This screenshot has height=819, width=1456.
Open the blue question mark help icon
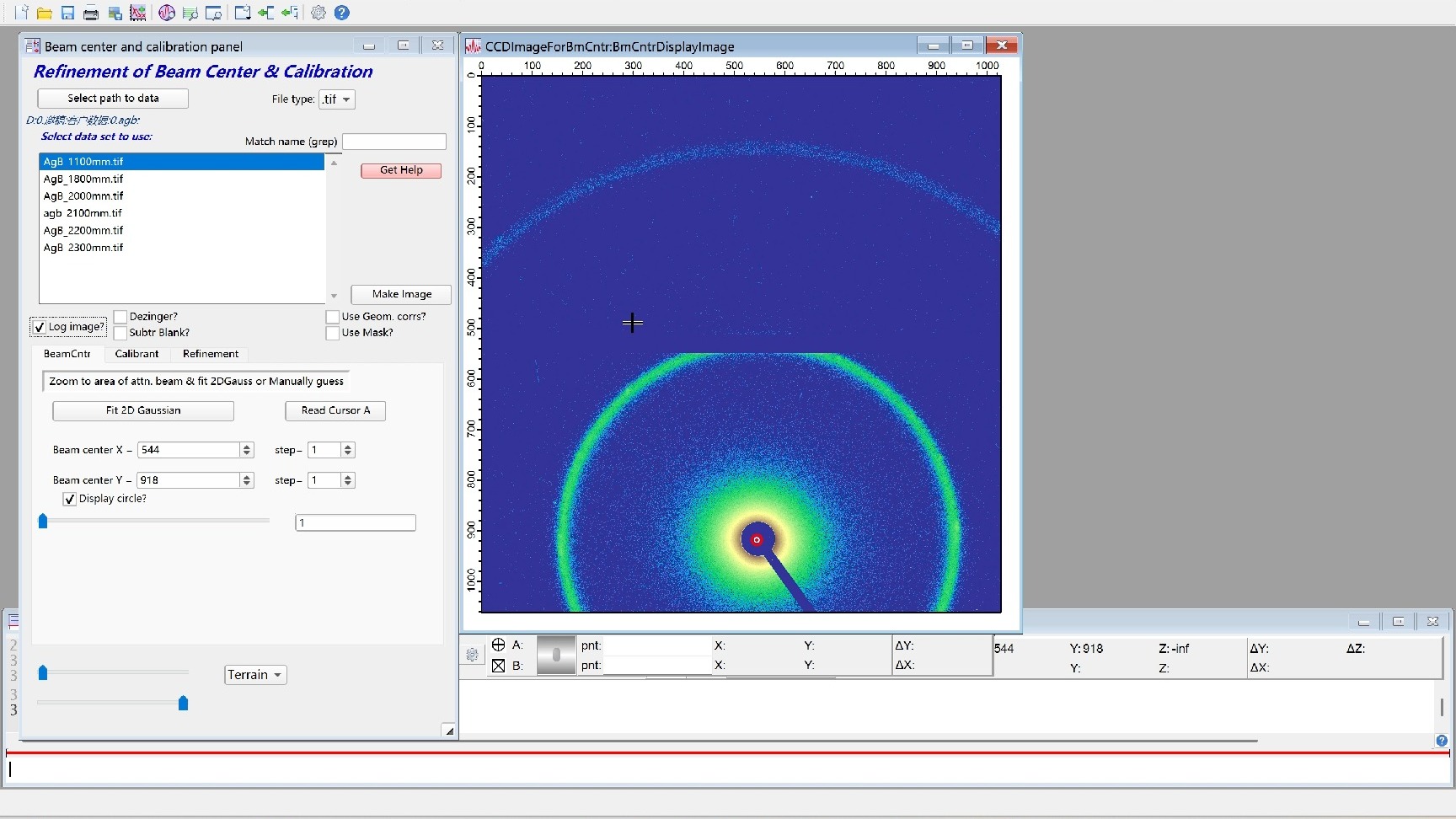[x=341, y=13]
